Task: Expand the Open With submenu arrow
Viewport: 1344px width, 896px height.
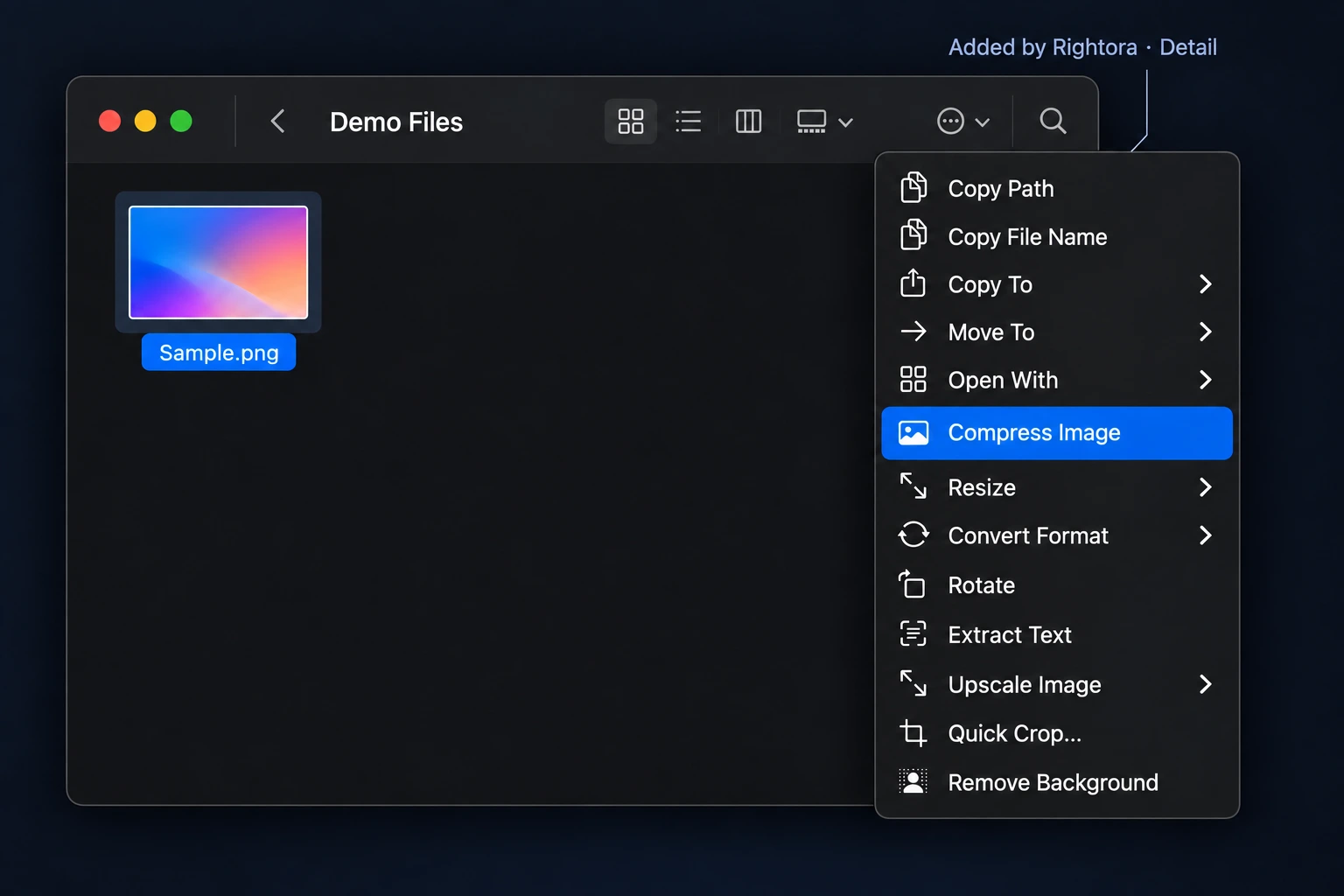Action: pyautogui.click(x=1205, y=380)
